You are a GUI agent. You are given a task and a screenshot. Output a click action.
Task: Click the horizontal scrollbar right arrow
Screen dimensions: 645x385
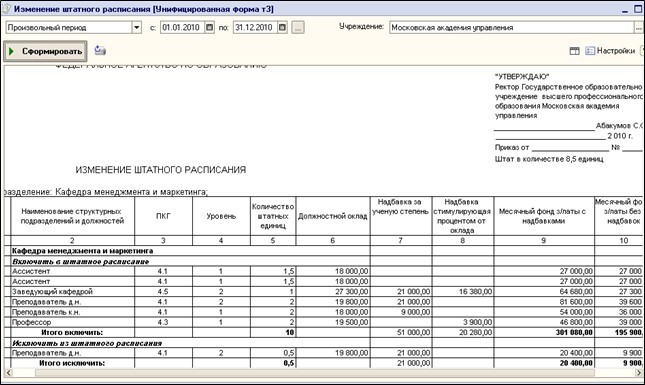click(x=639, y=373)
